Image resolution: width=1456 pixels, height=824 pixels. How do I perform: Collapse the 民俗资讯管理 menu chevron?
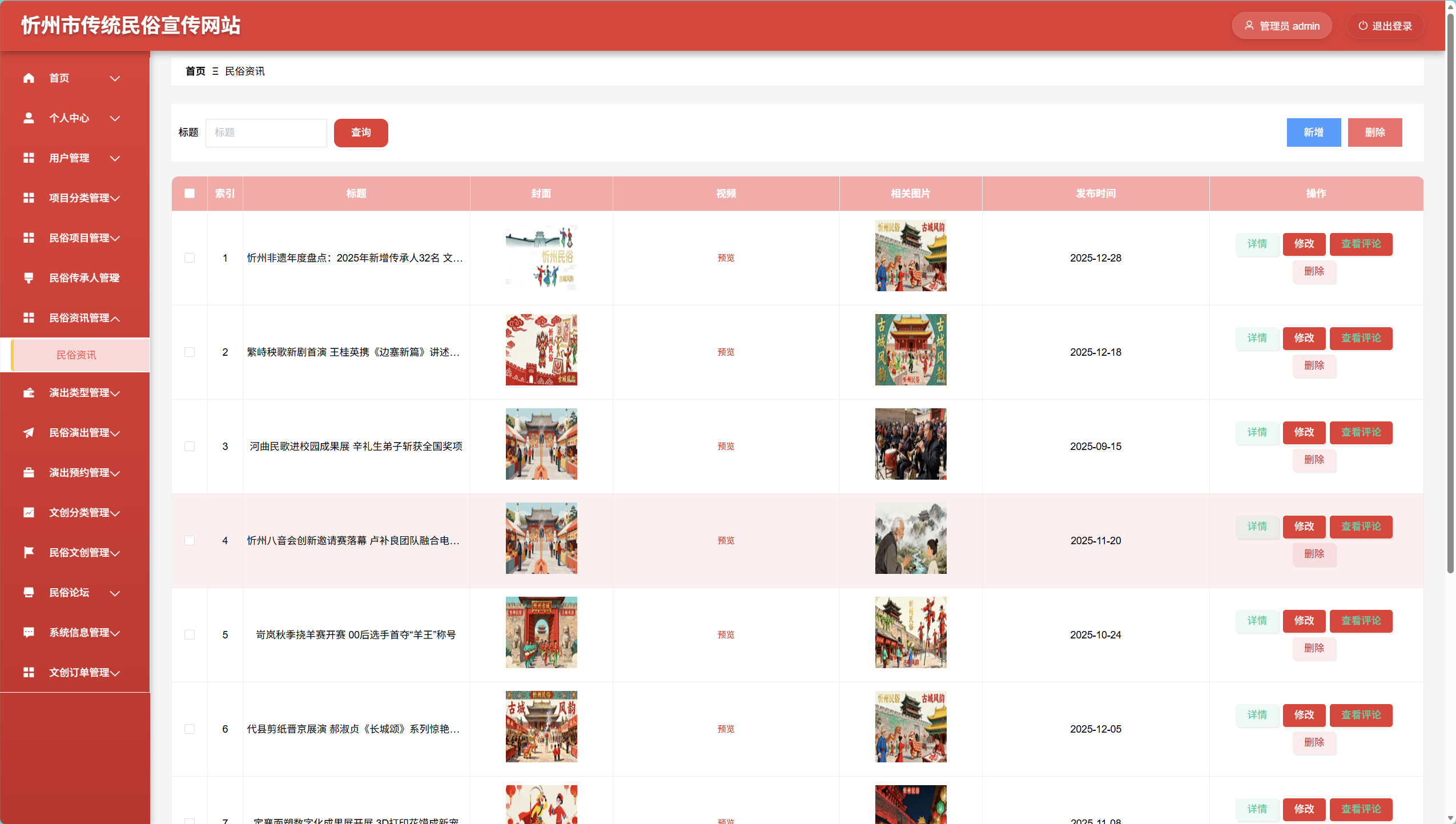coord(115,319)
